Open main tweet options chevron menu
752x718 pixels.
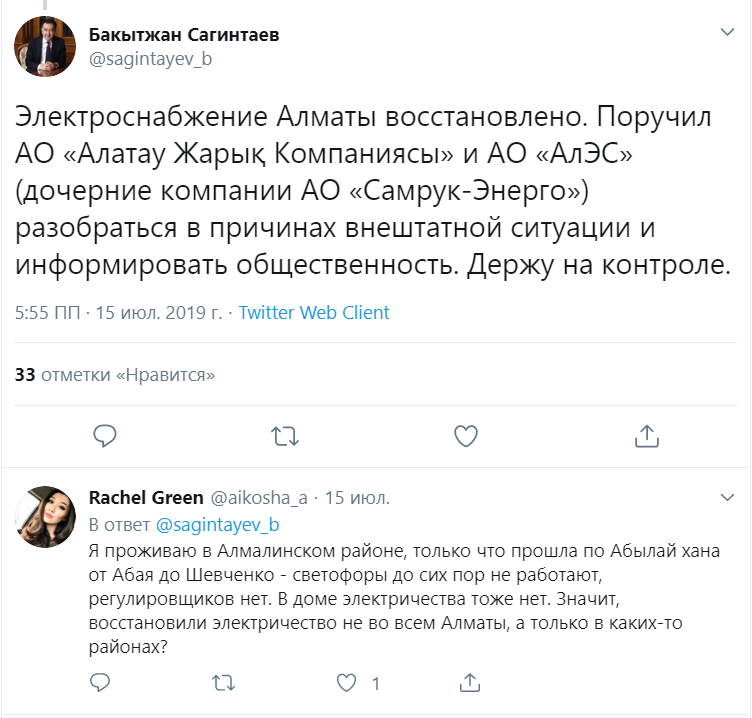tap(727, 33)
